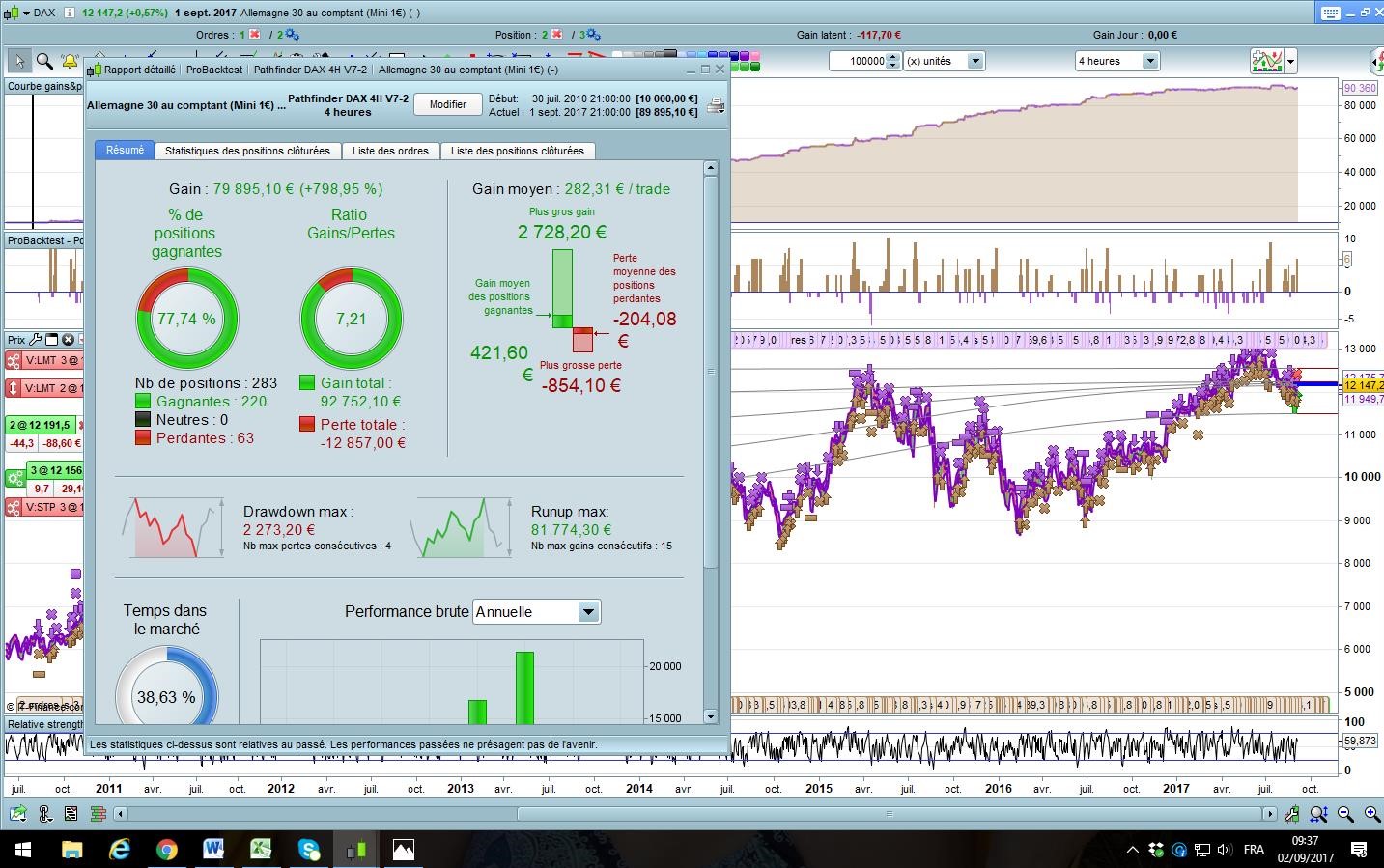1384x868 pixels.
Task: Open Word from taskbar
Action: point(213,850)
